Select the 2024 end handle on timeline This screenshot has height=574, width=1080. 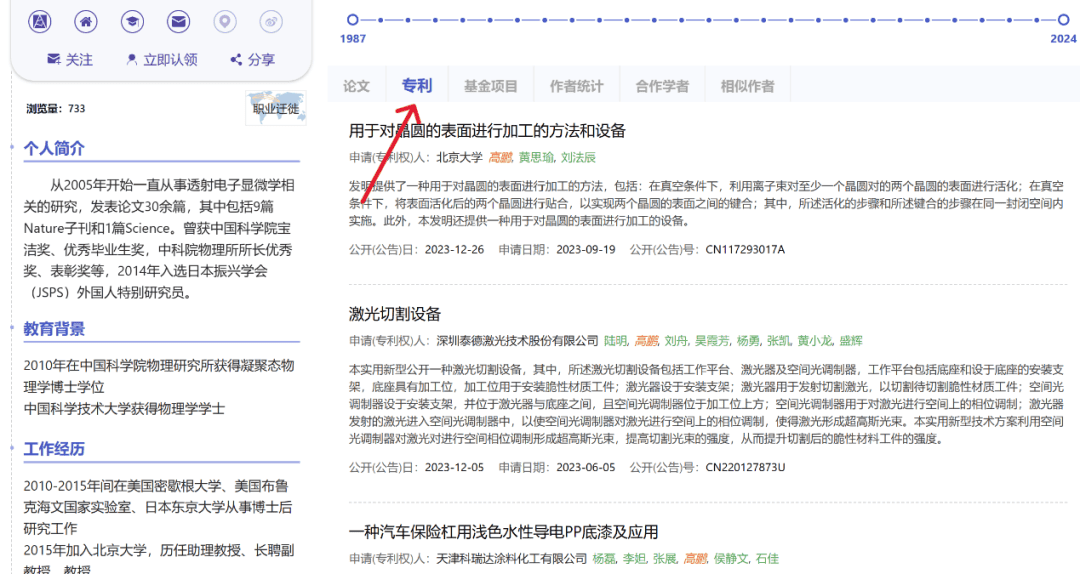1063,20
